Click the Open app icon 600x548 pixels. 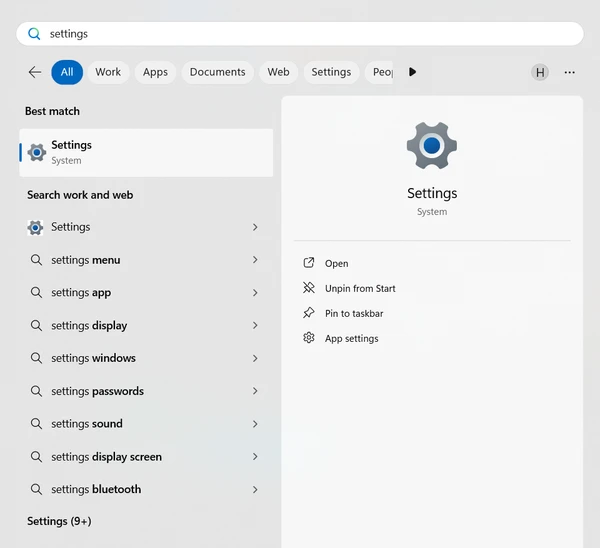point(309,263)
